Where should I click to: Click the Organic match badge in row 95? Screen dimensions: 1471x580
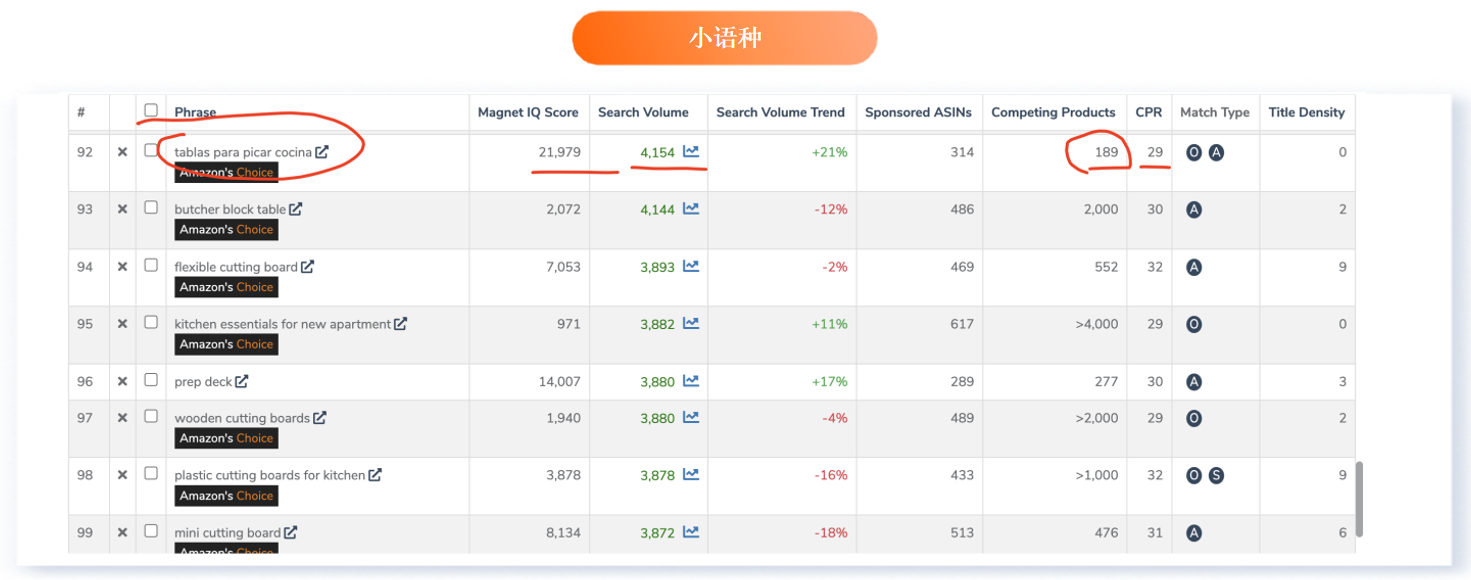[1193, 325]
